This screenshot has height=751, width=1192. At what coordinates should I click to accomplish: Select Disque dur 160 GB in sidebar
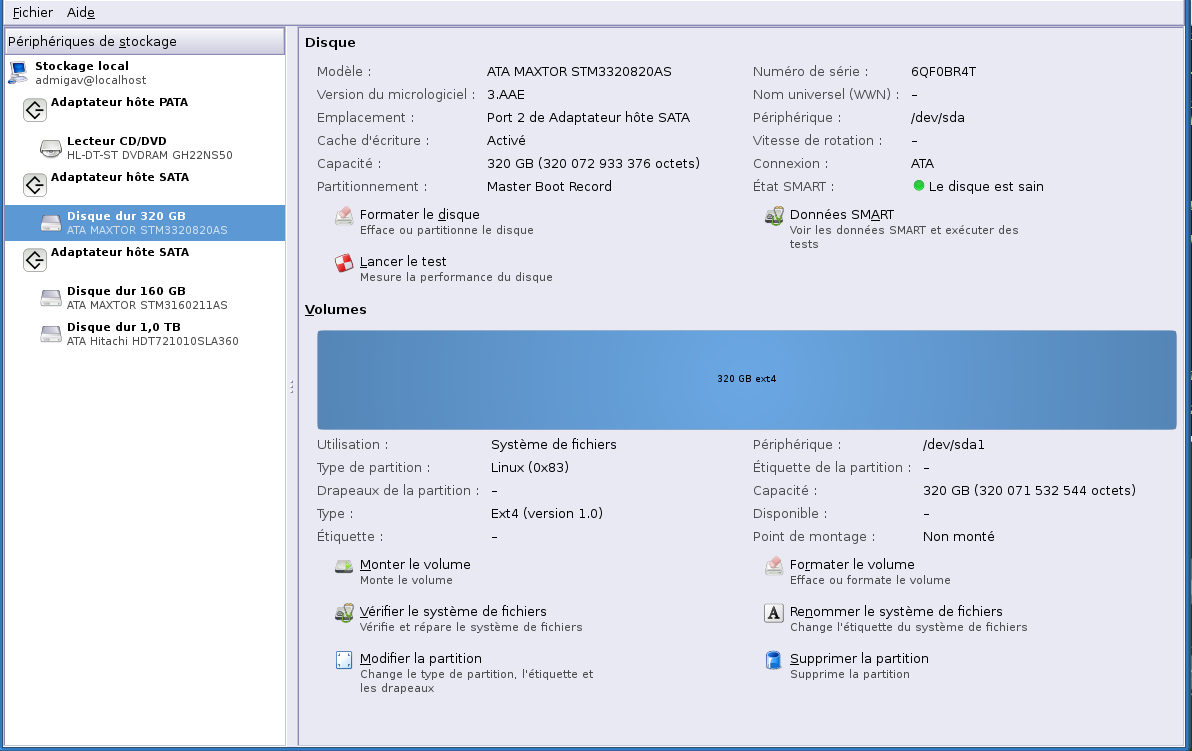[126, 297]
